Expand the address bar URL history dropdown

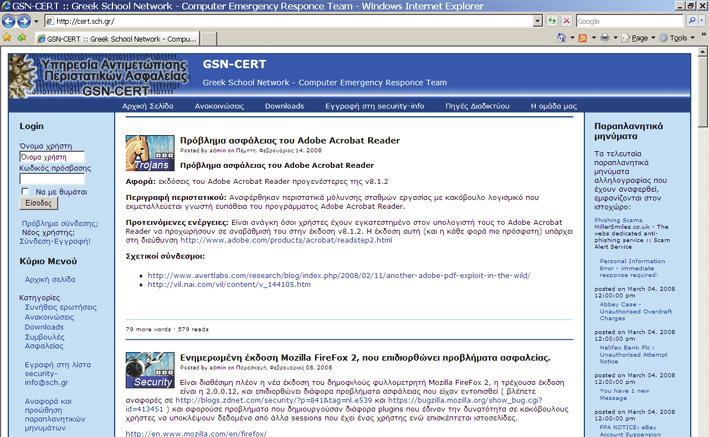click(x=537, y=21)
